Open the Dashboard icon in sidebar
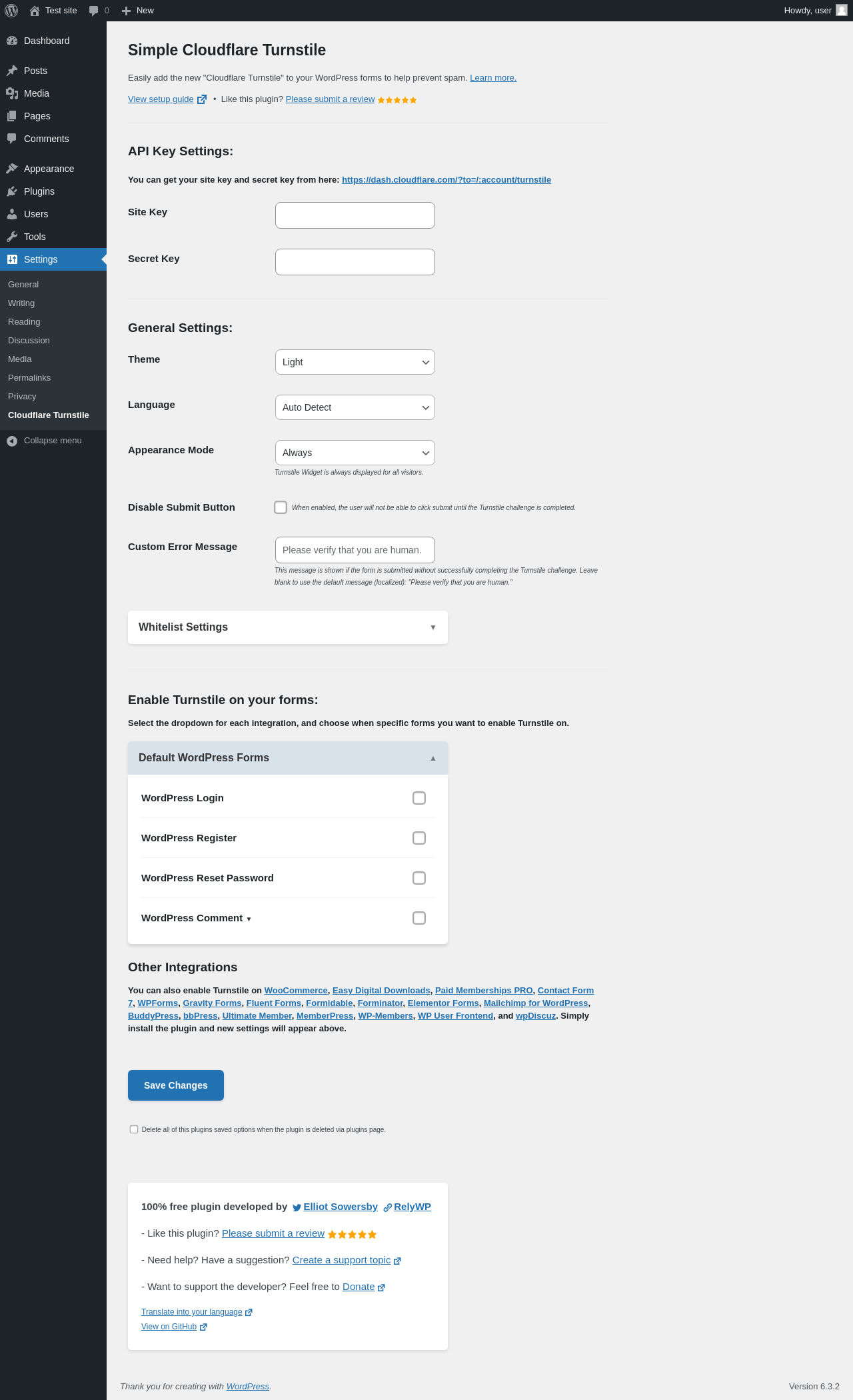This screenshot has width=853, height=1400. (12, 41)
